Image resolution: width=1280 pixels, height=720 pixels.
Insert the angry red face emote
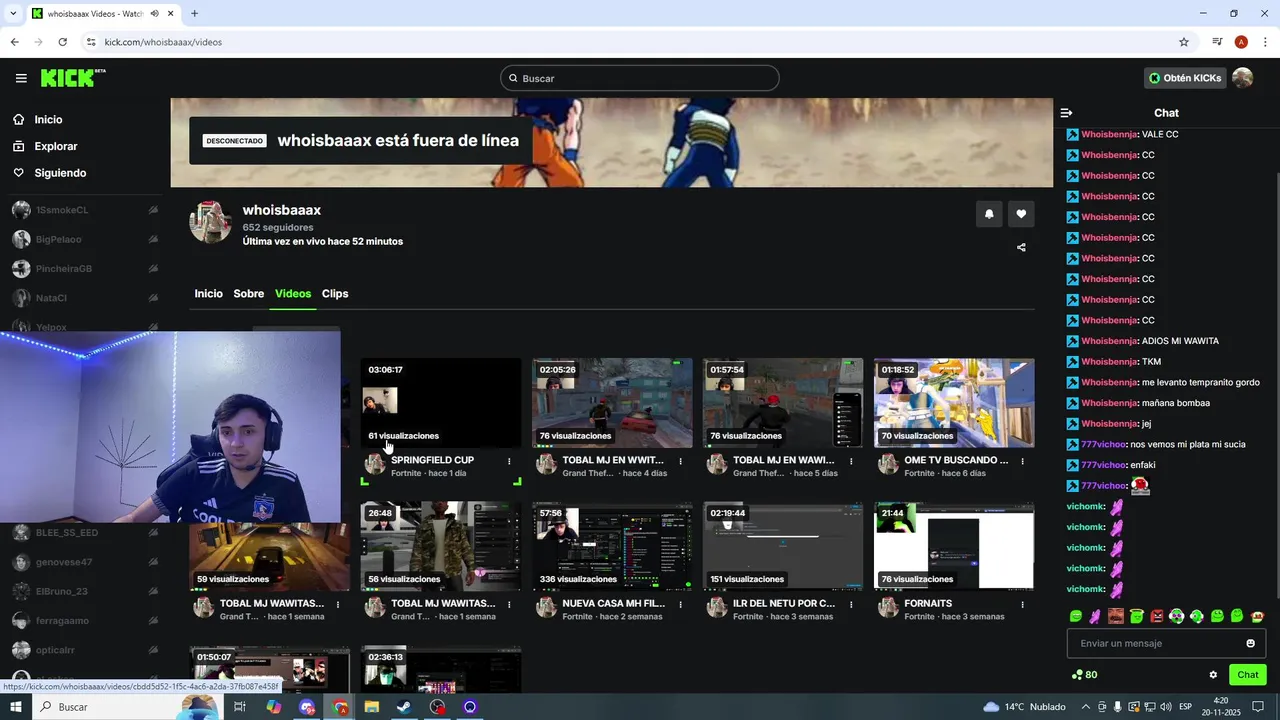point(1157,616)
